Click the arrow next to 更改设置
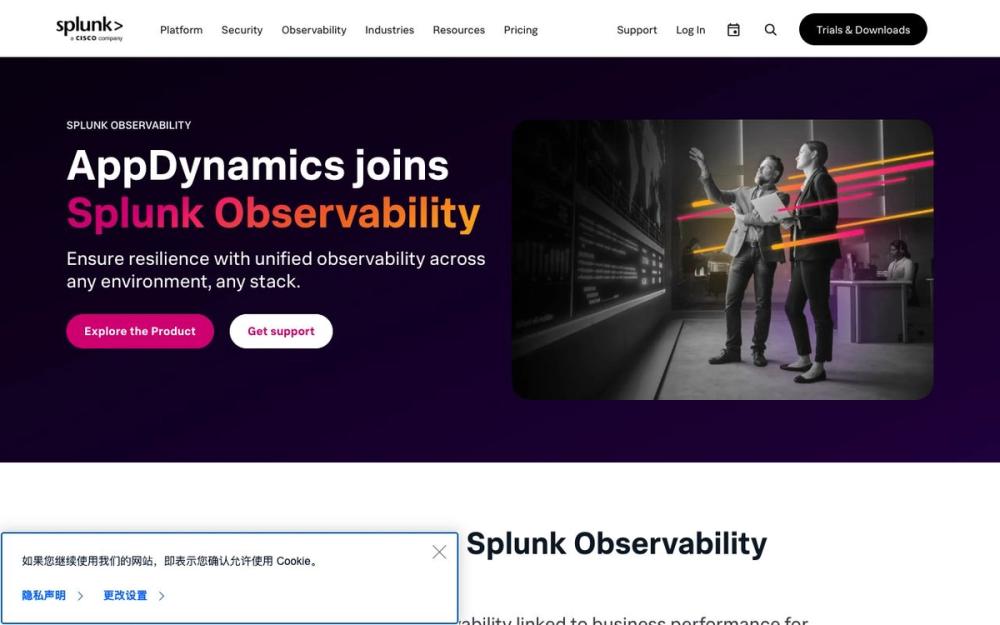 click(x=161, y=596)
